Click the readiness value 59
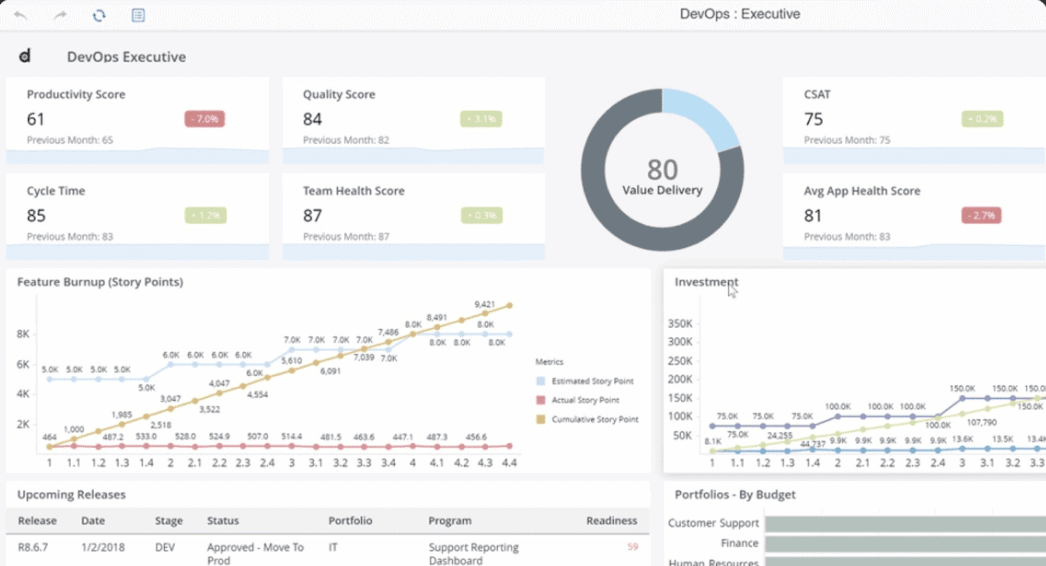This screenshot has height=566, width=1046. click(x=632, y=547)
